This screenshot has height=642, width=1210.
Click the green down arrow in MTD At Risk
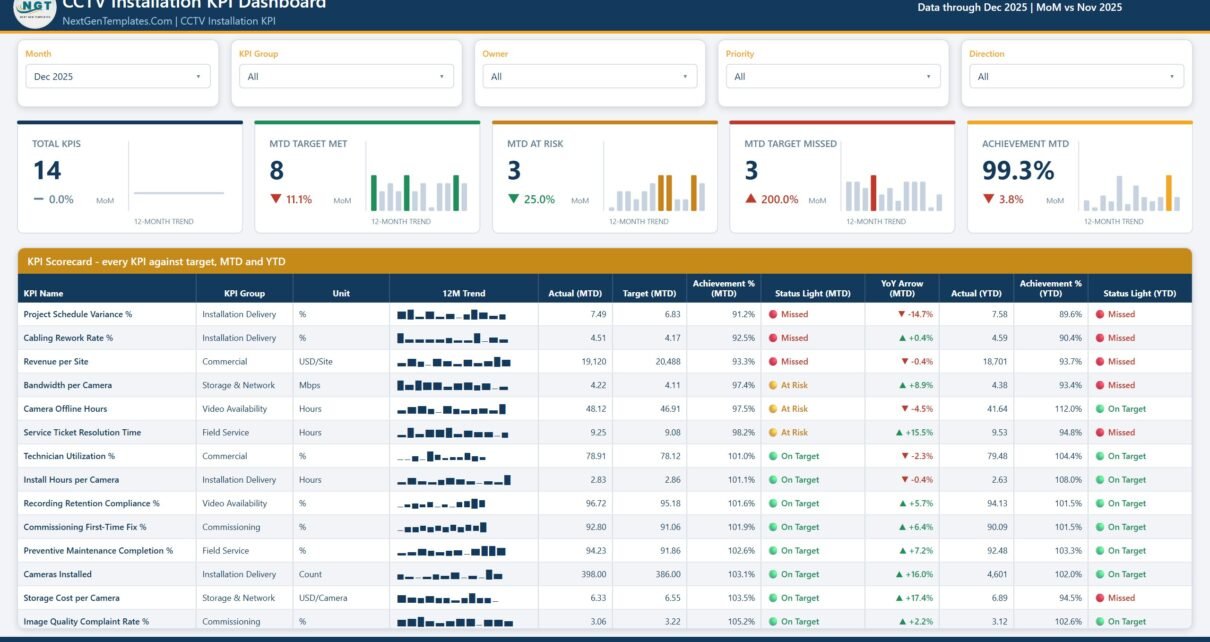click(514, 199)
